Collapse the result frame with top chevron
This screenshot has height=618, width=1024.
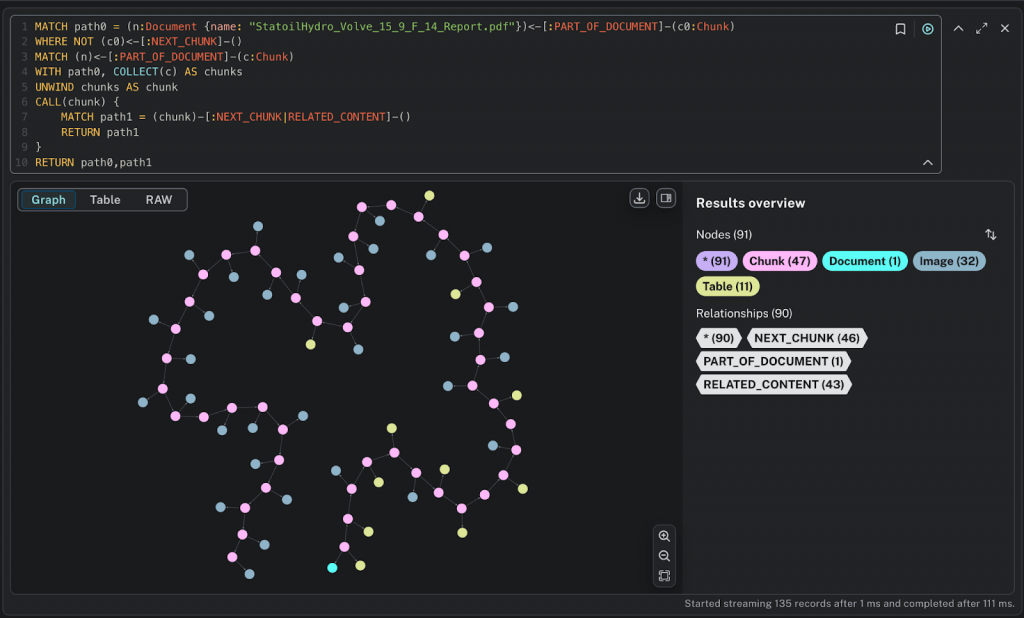(x=958, y=28)
